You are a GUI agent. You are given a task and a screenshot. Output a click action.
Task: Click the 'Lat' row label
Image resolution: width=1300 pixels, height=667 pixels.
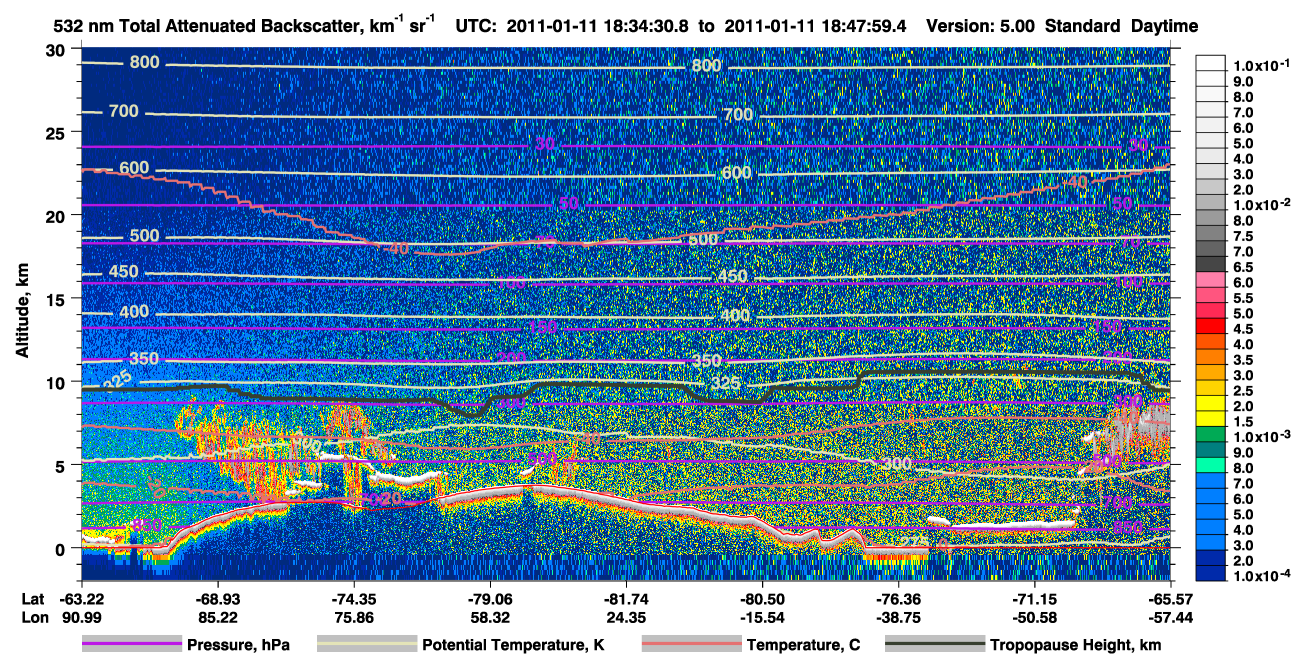[31, 598]
